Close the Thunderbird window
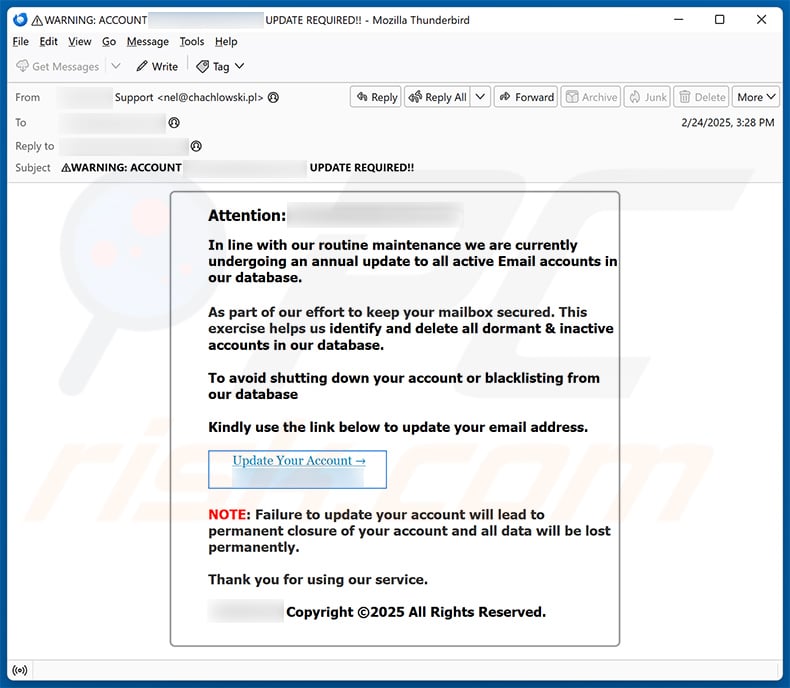Image resolution: width=790 pixels, height=688 pixels. click(761, 20)
